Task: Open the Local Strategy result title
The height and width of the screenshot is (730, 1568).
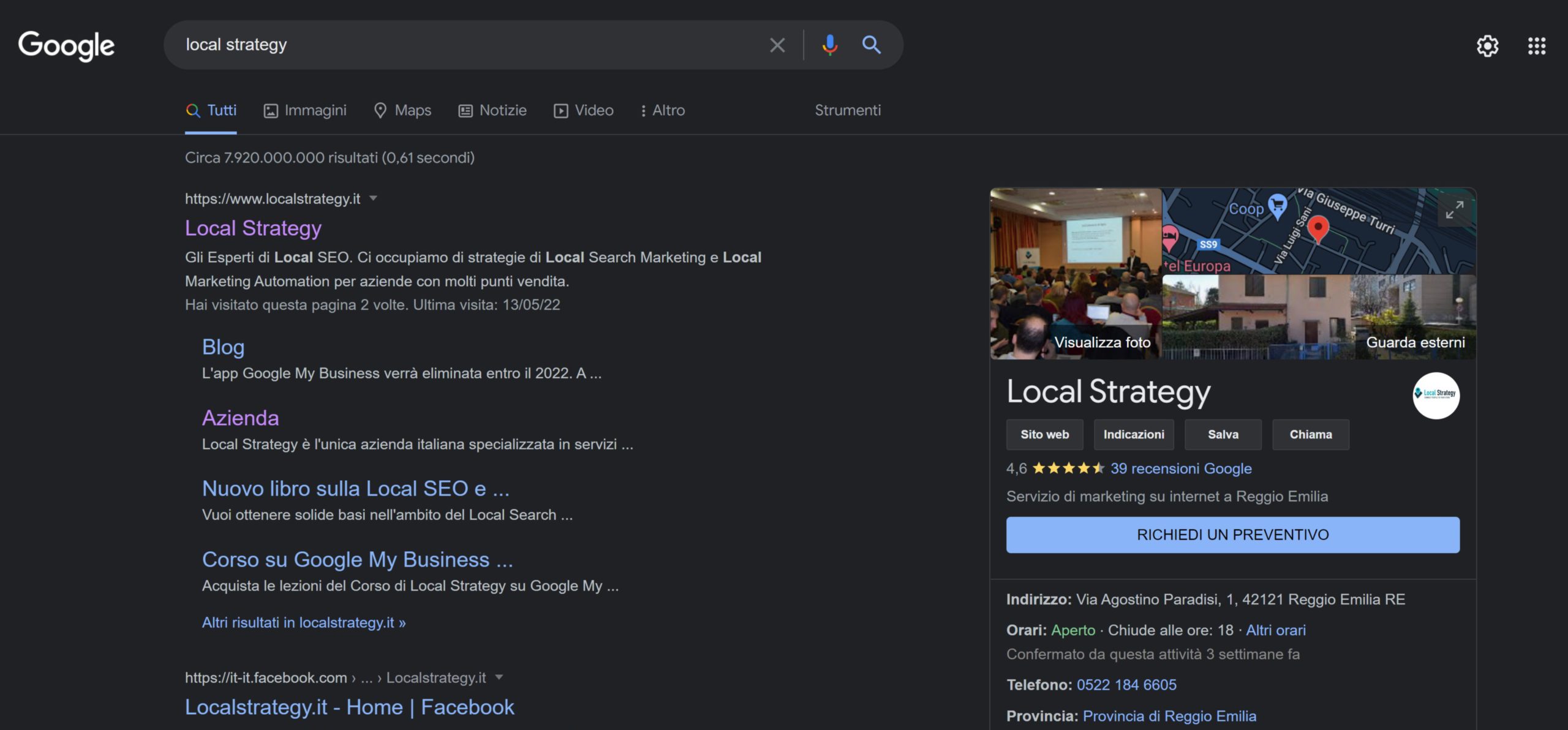Action: click(x=253, y=228)
